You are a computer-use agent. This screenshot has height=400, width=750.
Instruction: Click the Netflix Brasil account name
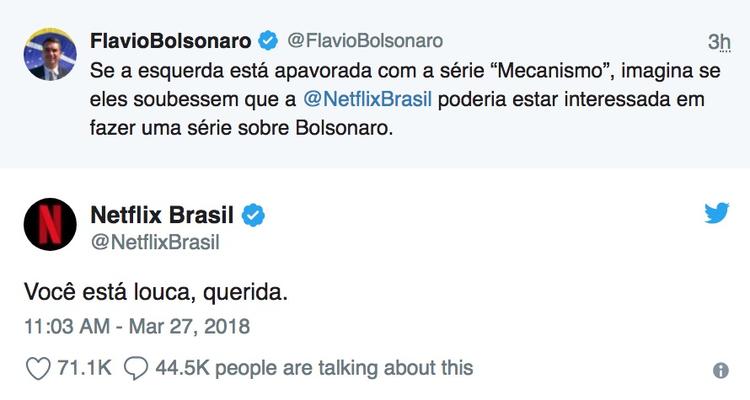click(161, 214)
